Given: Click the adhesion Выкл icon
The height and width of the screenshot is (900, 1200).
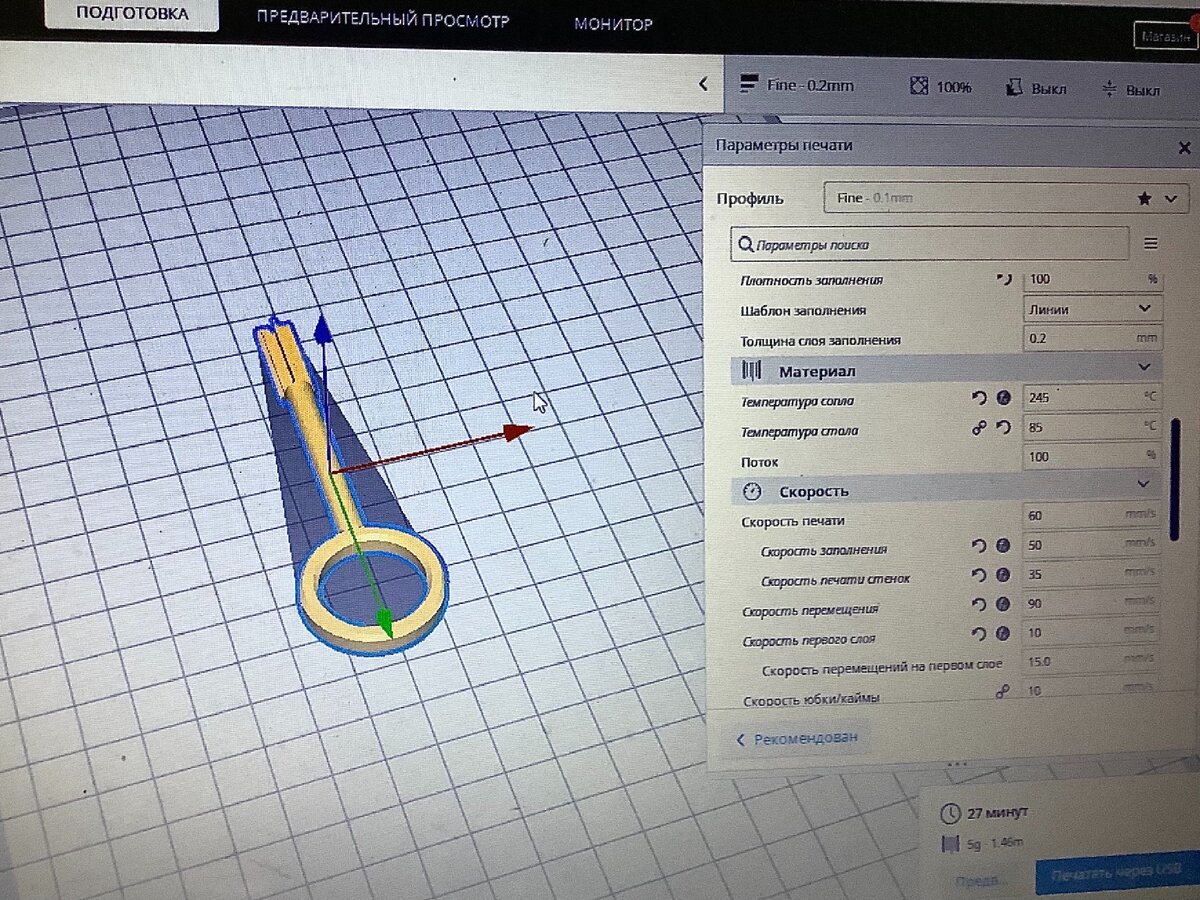Looking at the screenshot, I should click(x=1109, y=89).
